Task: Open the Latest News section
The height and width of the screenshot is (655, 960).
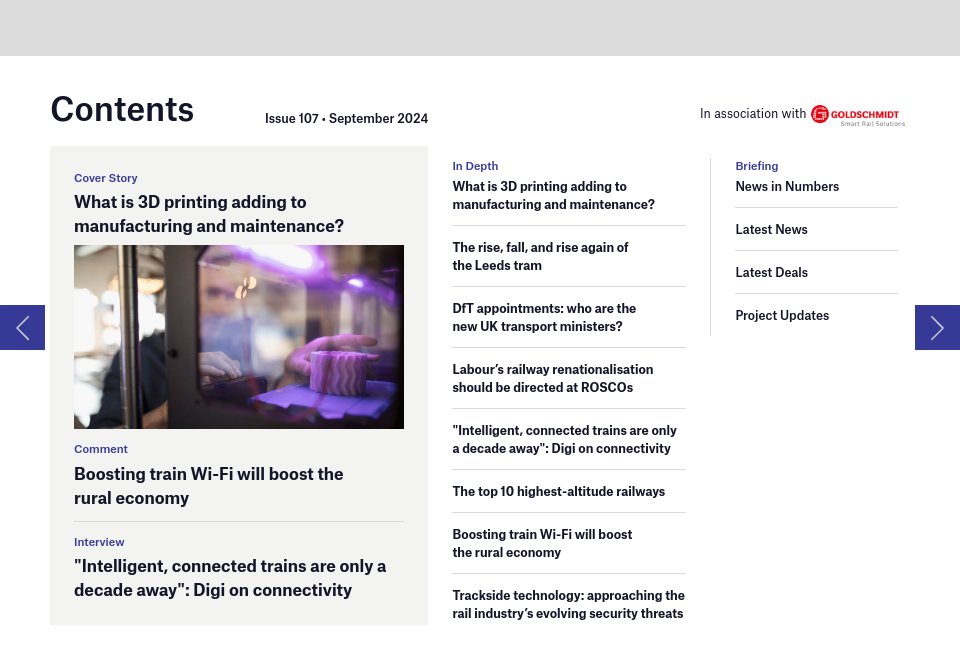Action: (x=771, y=229)
